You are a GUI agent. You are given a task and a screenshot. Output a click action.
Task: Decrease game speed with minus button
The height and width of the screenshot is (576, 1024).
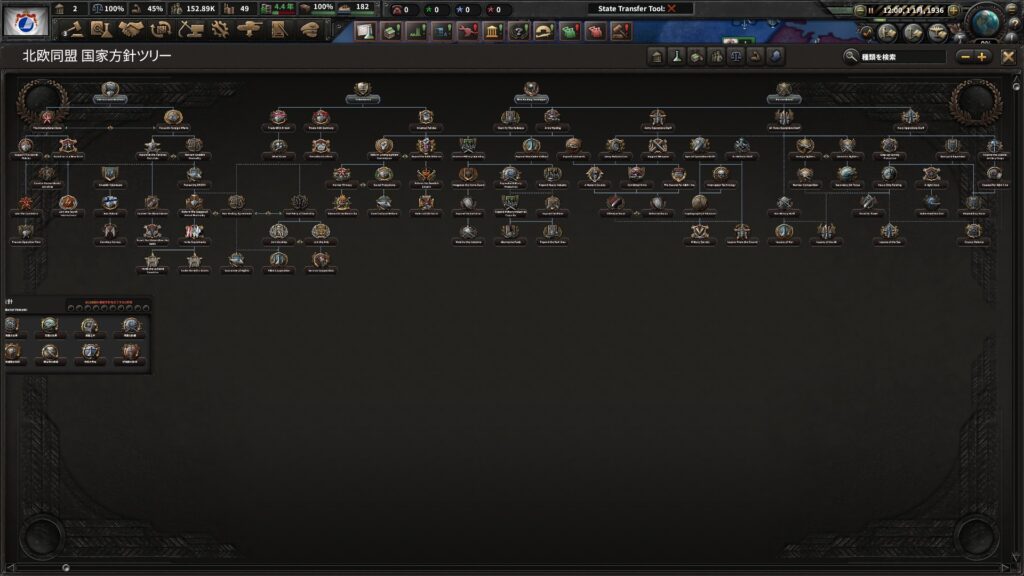point(859,10)
